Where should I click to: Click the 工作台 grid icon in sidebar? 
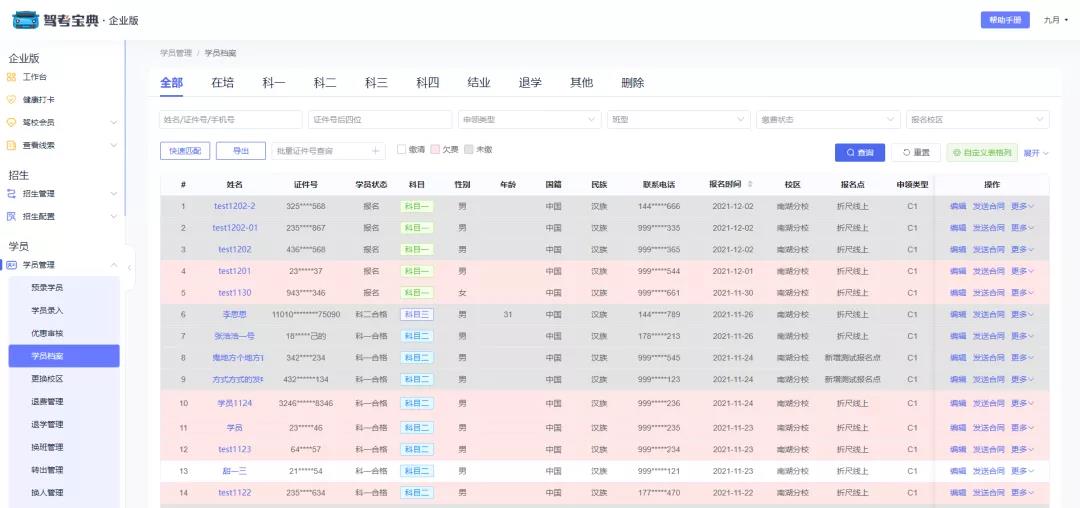pos(11,77)
